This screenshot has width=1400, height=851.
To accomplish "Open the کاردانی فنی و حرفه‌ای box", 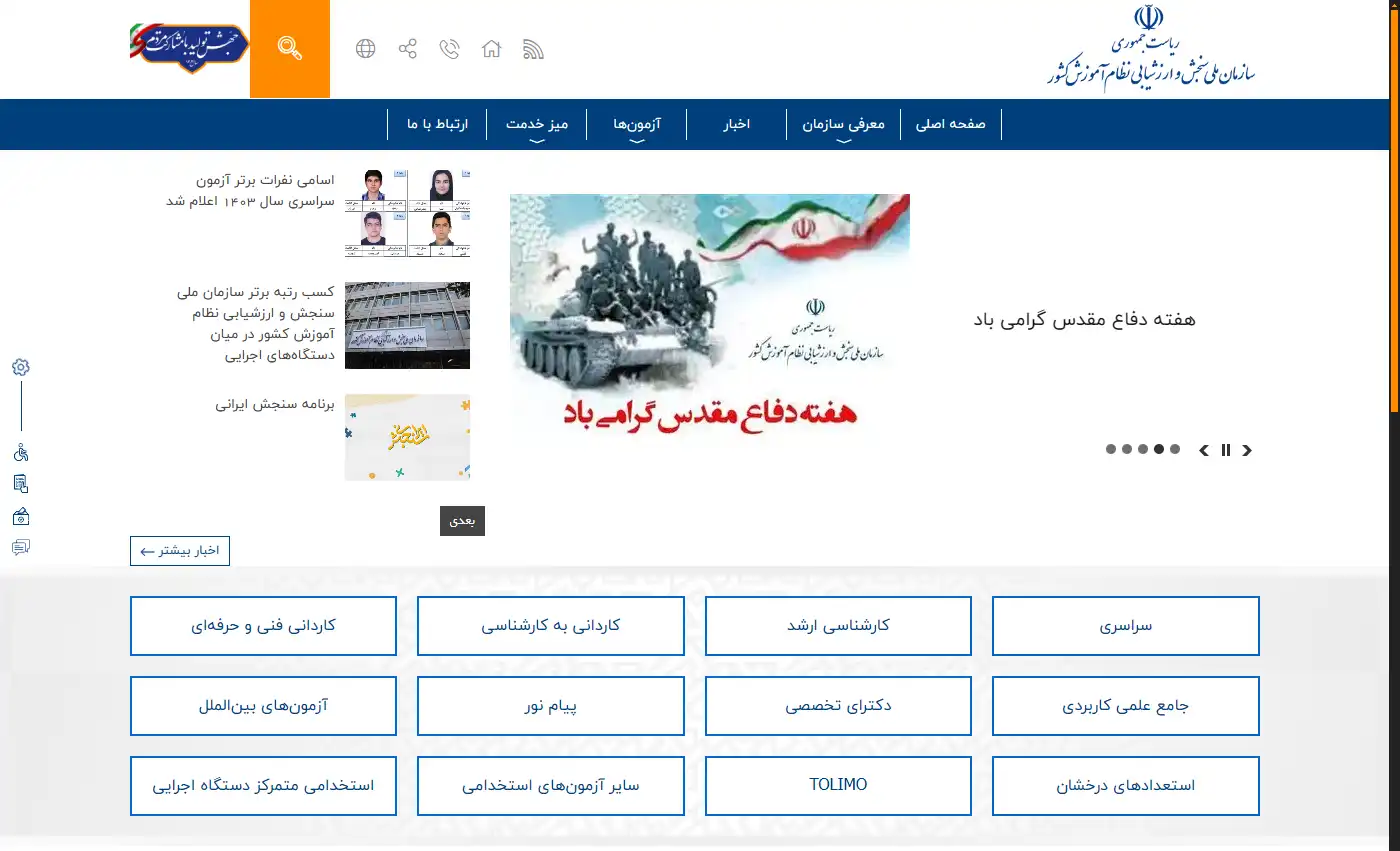I will coord(263,626).
